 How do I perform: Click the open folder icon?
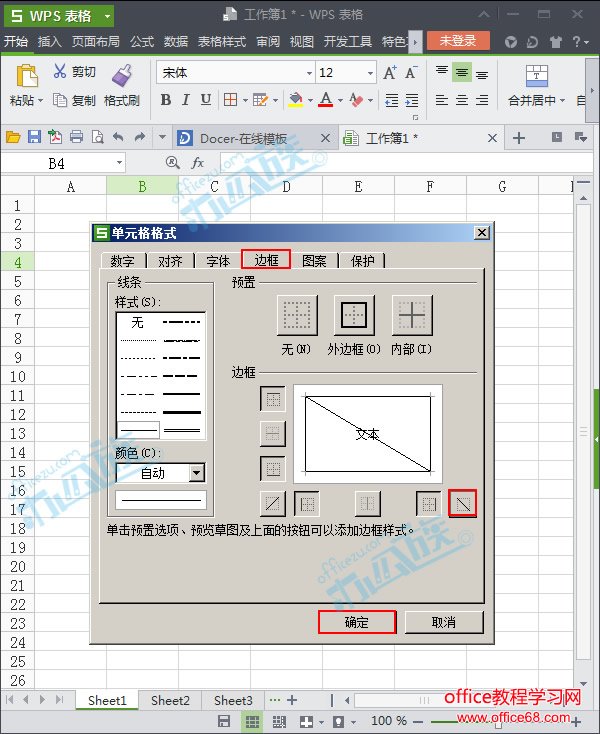point(13,137)
